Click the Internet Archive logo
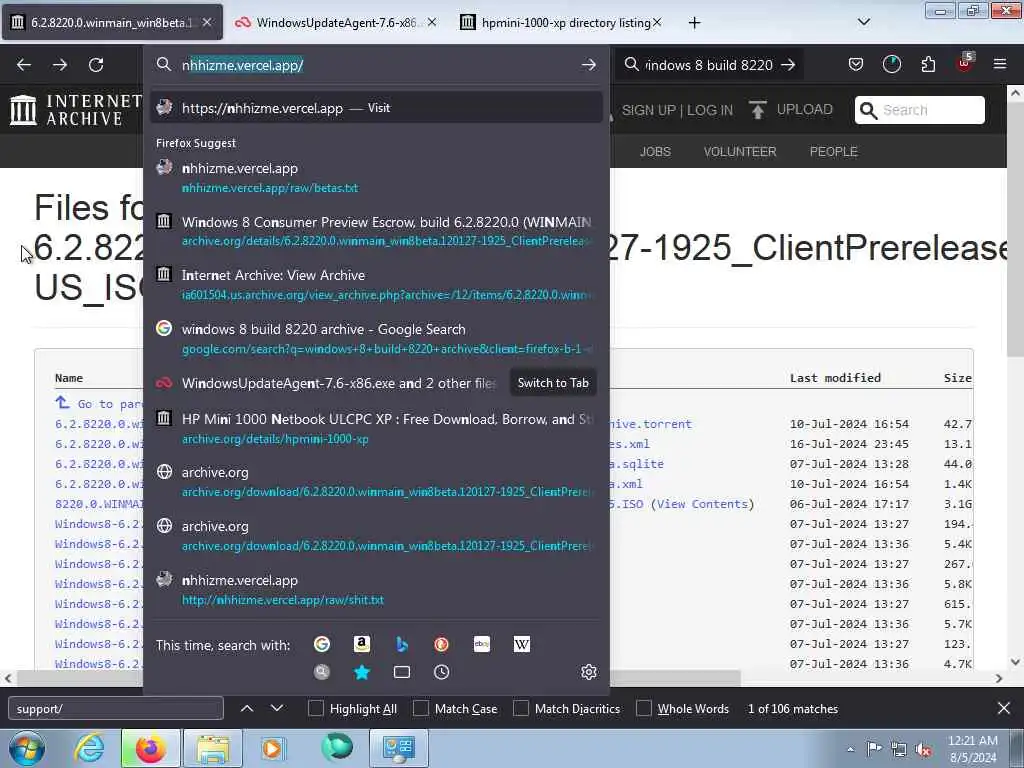 coord(76,109)
